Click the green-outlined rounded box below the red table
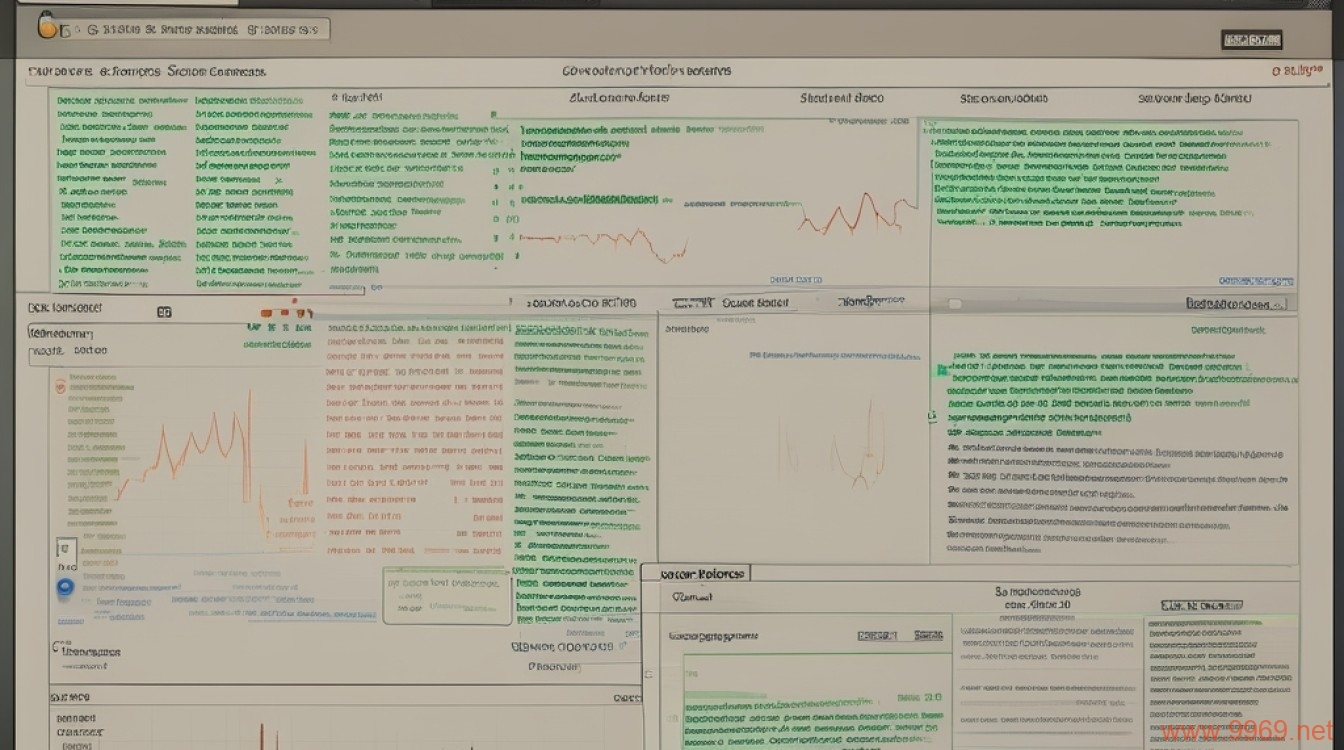 pos(447,595)
